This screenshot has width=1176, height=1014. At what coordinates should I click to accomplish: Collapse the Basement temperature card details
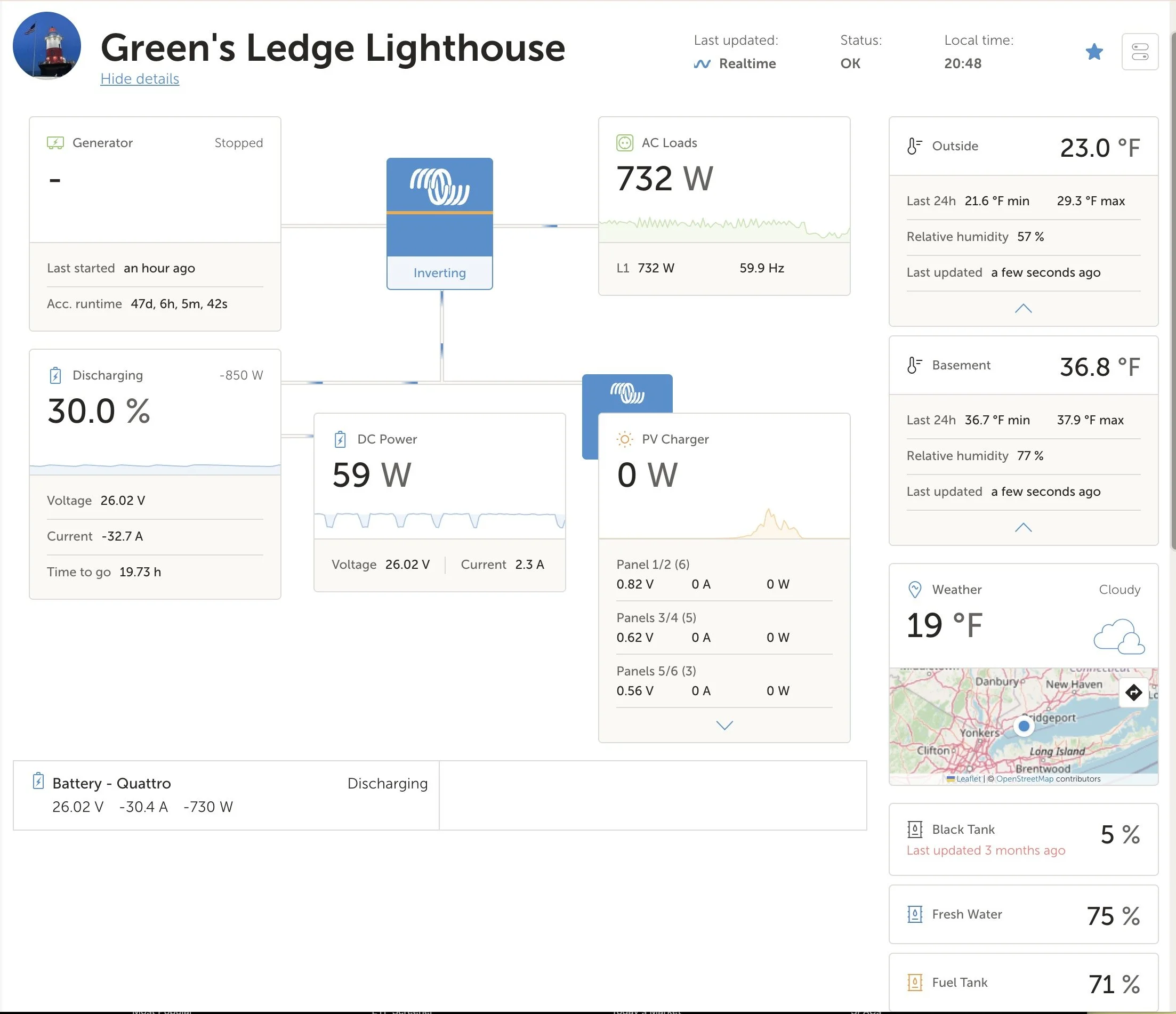(x=1023, y=527)
